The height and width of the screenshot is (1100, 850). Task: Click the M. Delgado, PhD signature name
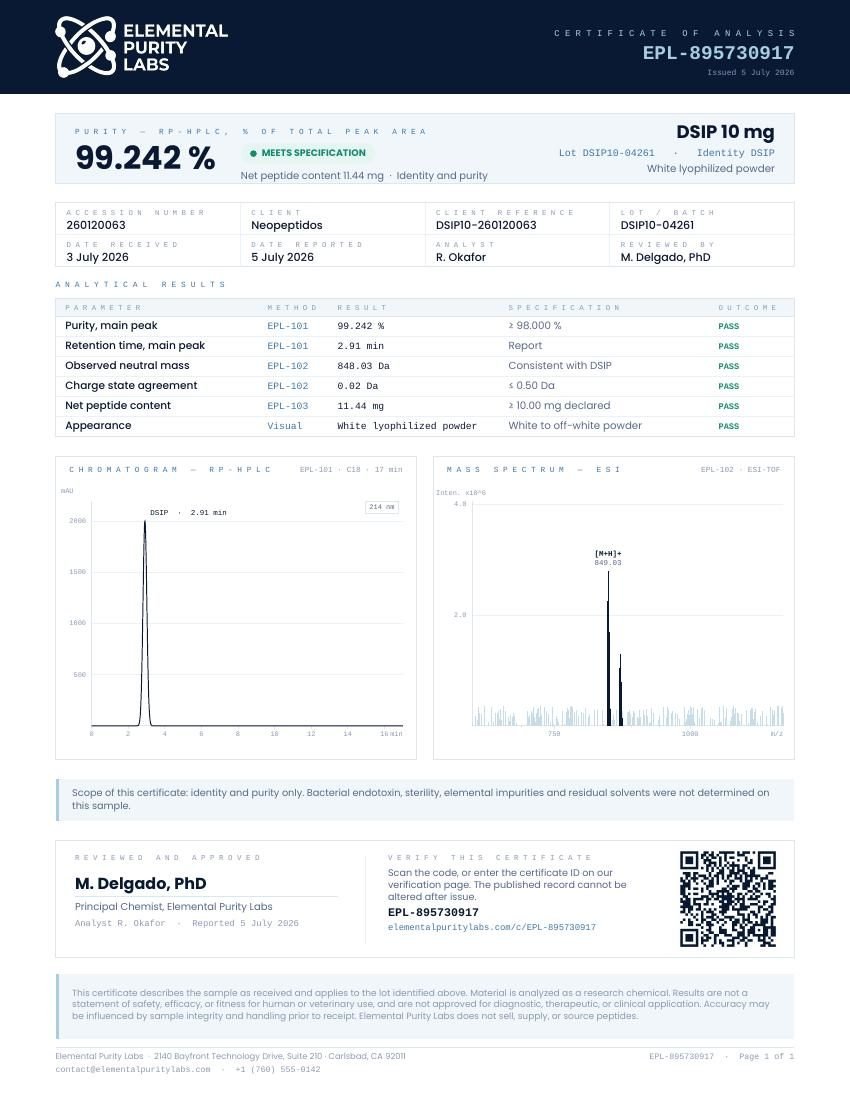[140, 884]
